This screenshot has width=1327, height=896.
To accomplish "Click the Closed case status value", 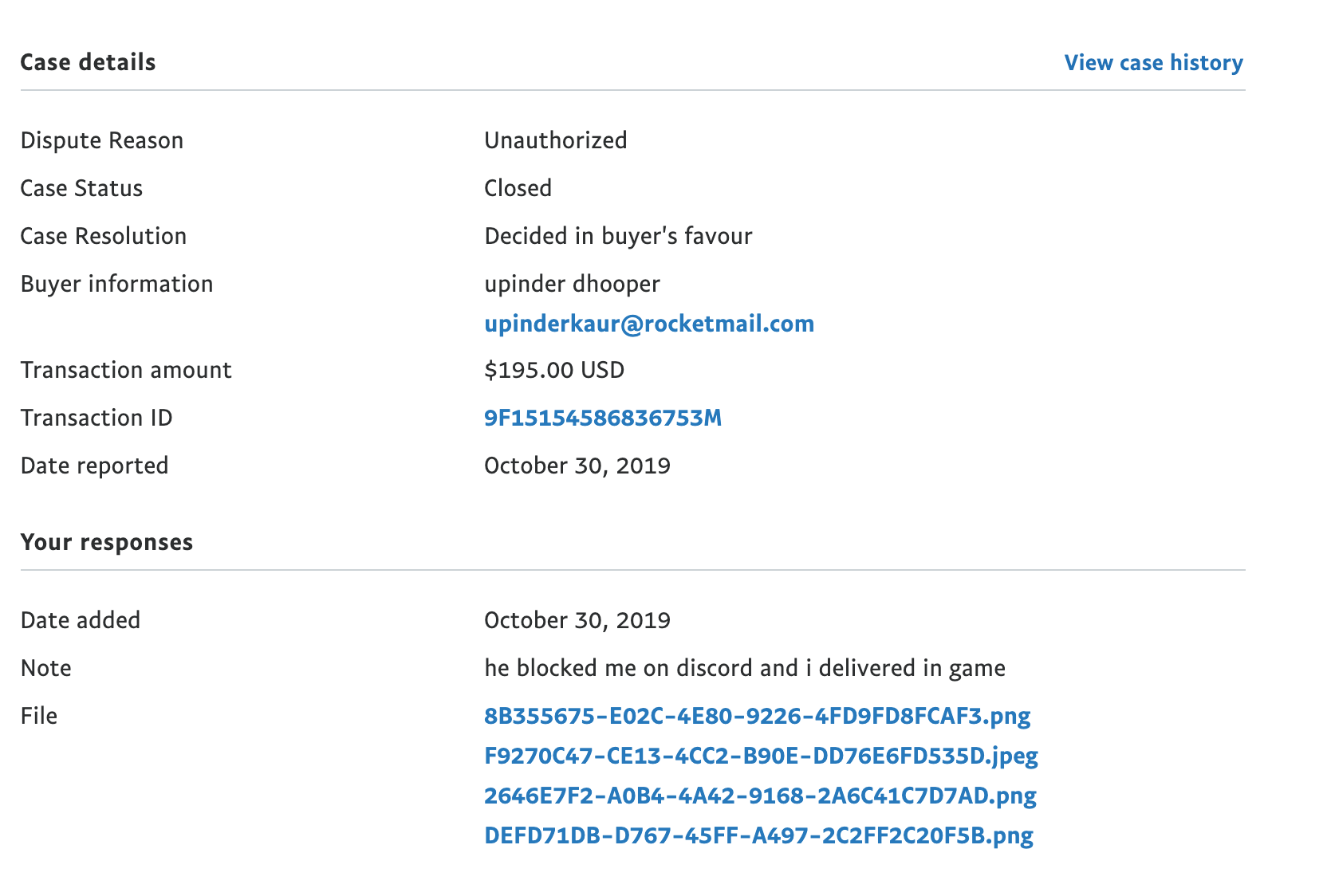I will coord(518,188).
